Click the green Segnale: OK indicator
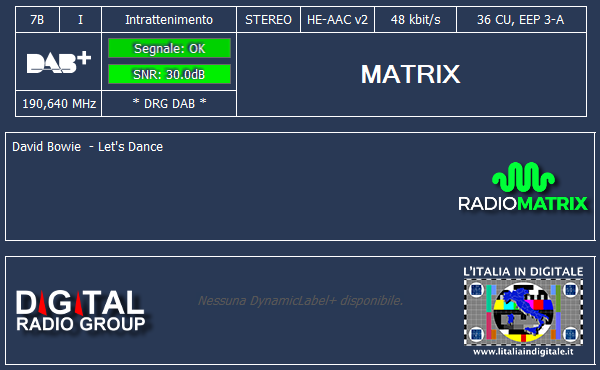 click(x=170, y=48)
